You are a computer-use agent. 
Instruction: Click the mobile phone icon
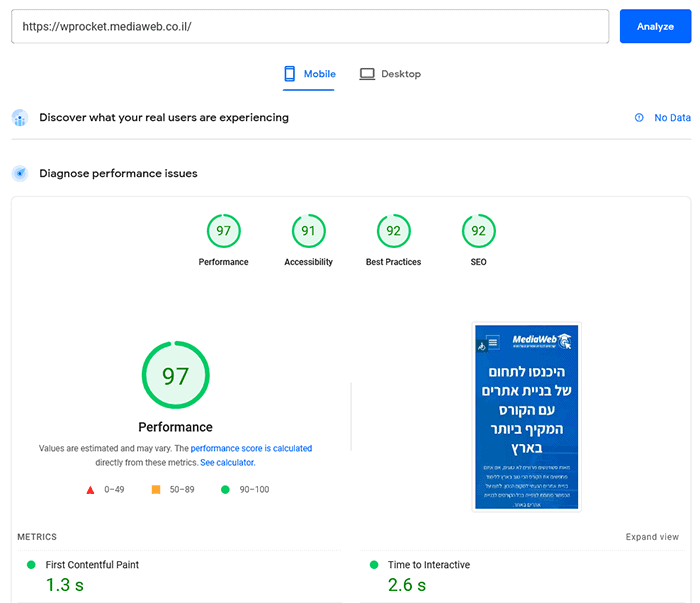(x=290, y=74)
